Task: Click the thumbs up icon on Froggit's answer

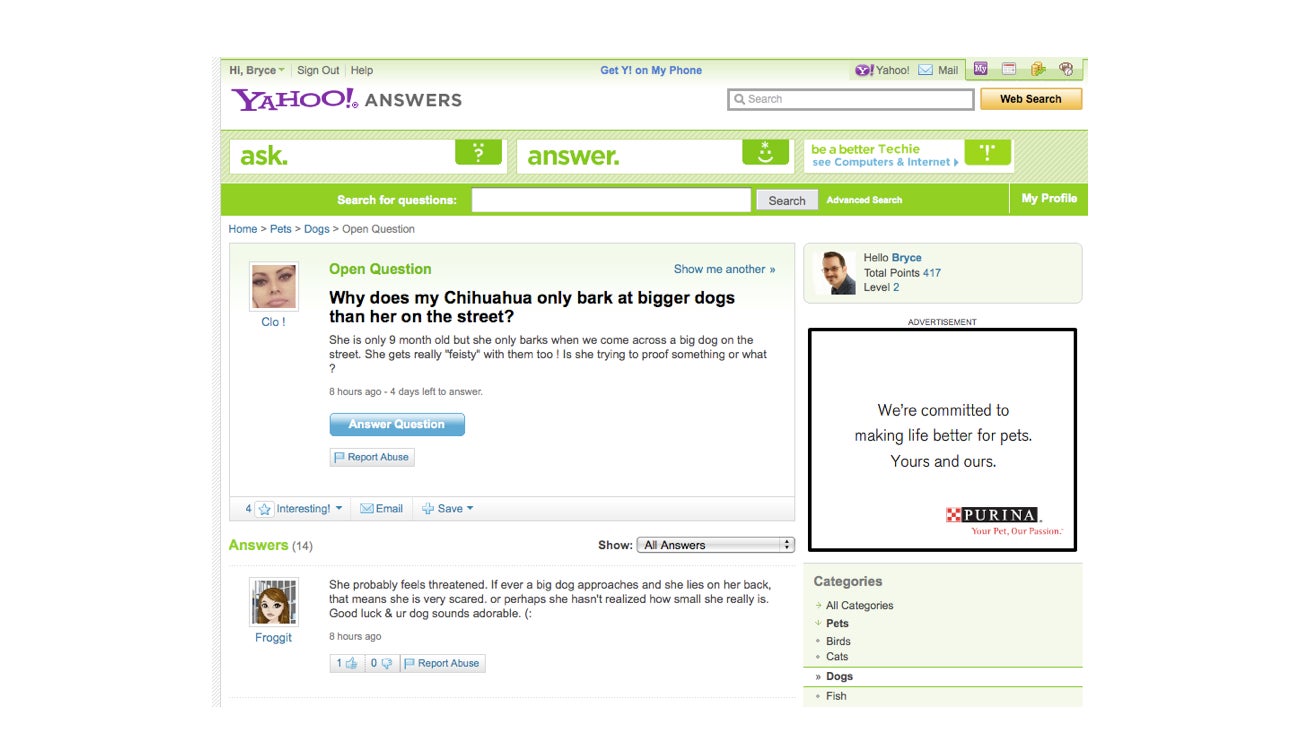Action: pyautogui.click(x=351, y=663)
